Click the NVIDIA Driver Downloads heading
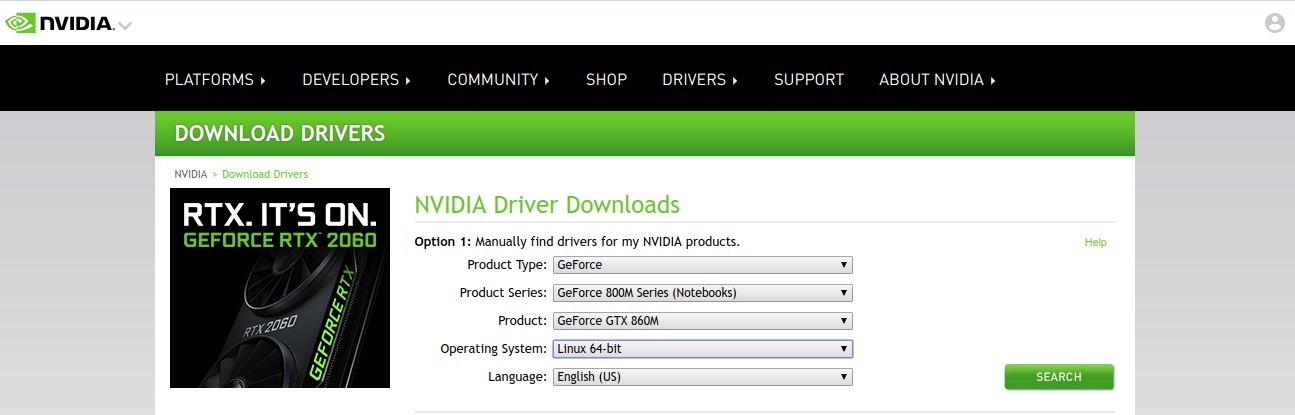The image size is (1295, 415). tap(547, 205)
